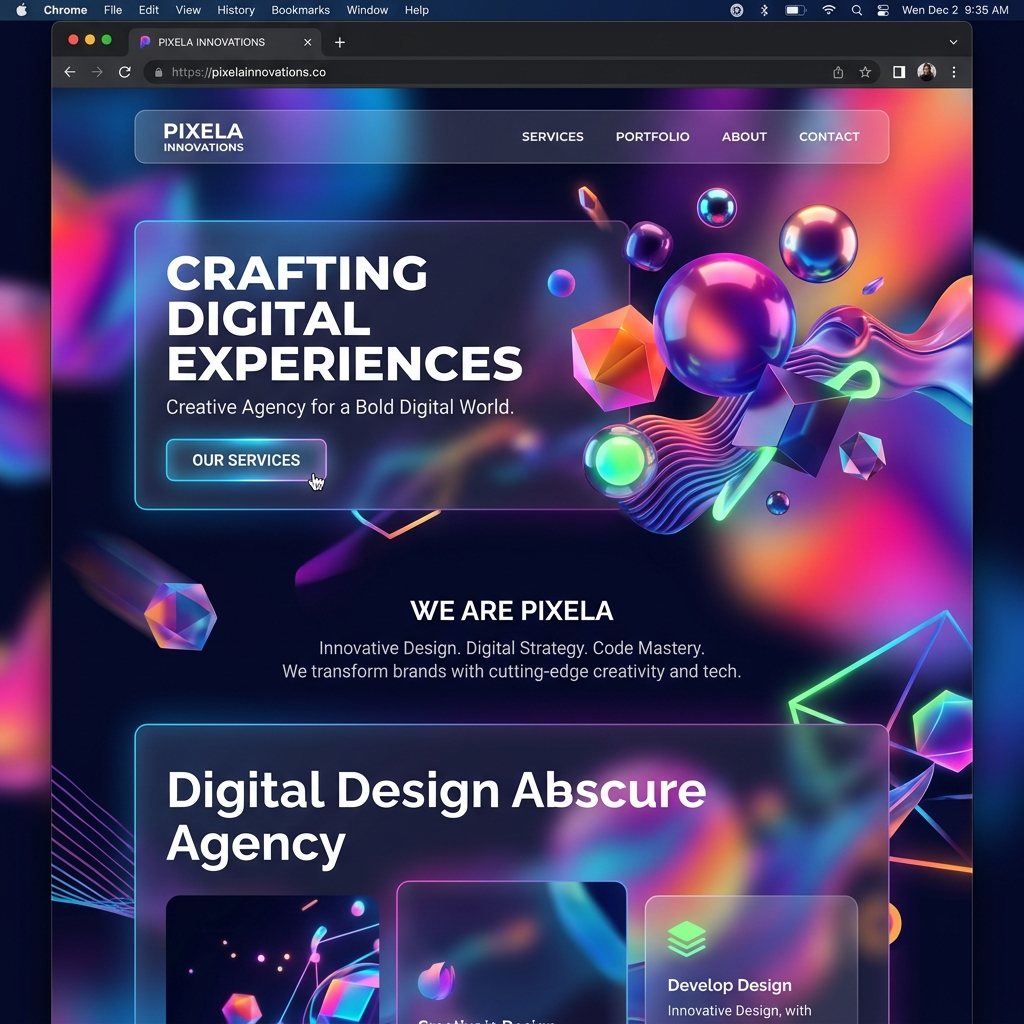Open the Apple menu
Image resolution: width=1024 pixels, height=1024 pixels.
tap(22, 10)
